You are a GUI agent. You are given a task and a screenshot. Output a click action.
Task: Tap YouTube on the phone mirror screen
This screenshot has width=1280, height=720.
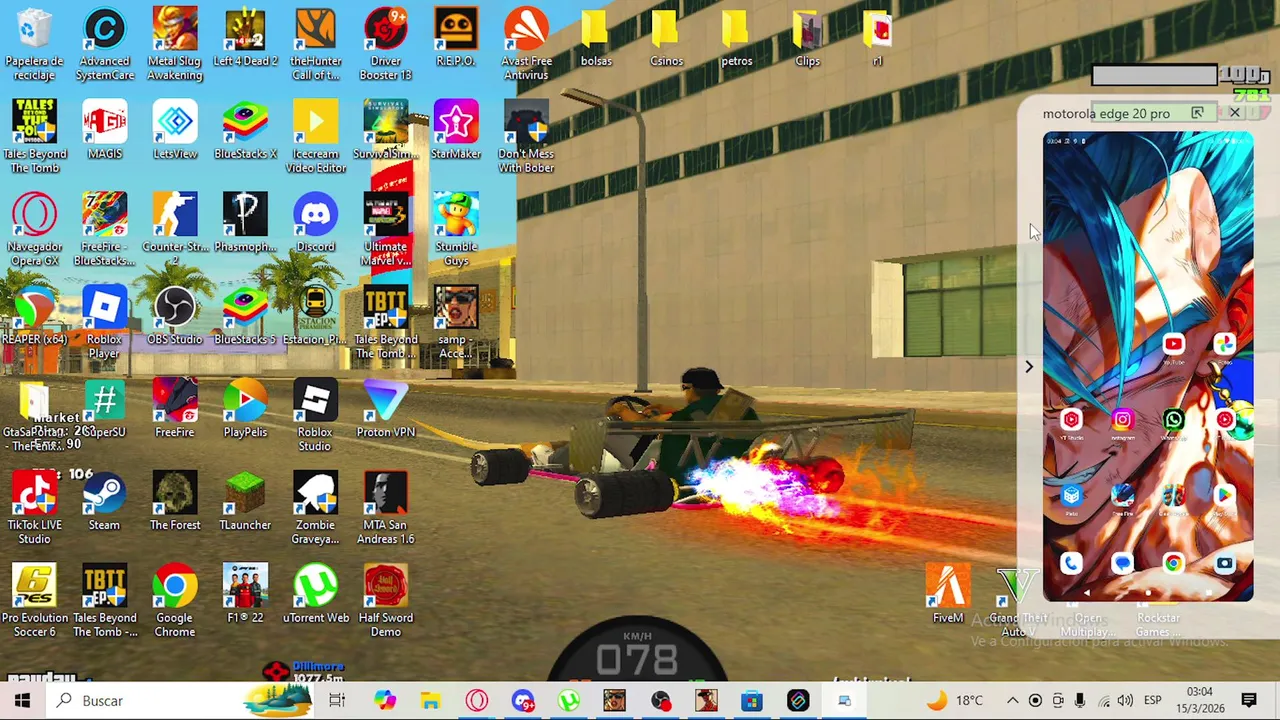(1173, 345)
